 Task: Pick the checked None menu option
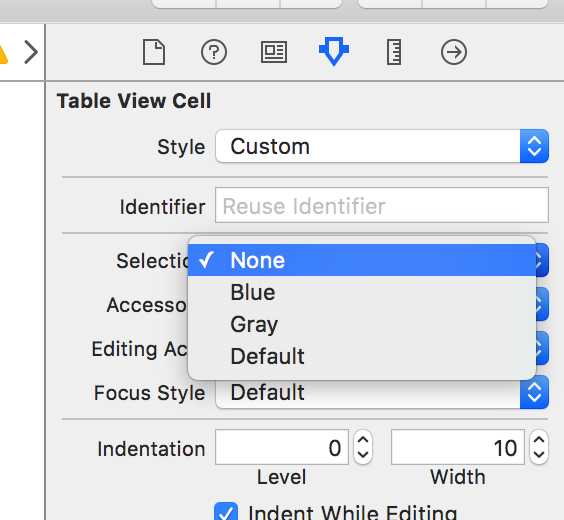pos(362,260)
